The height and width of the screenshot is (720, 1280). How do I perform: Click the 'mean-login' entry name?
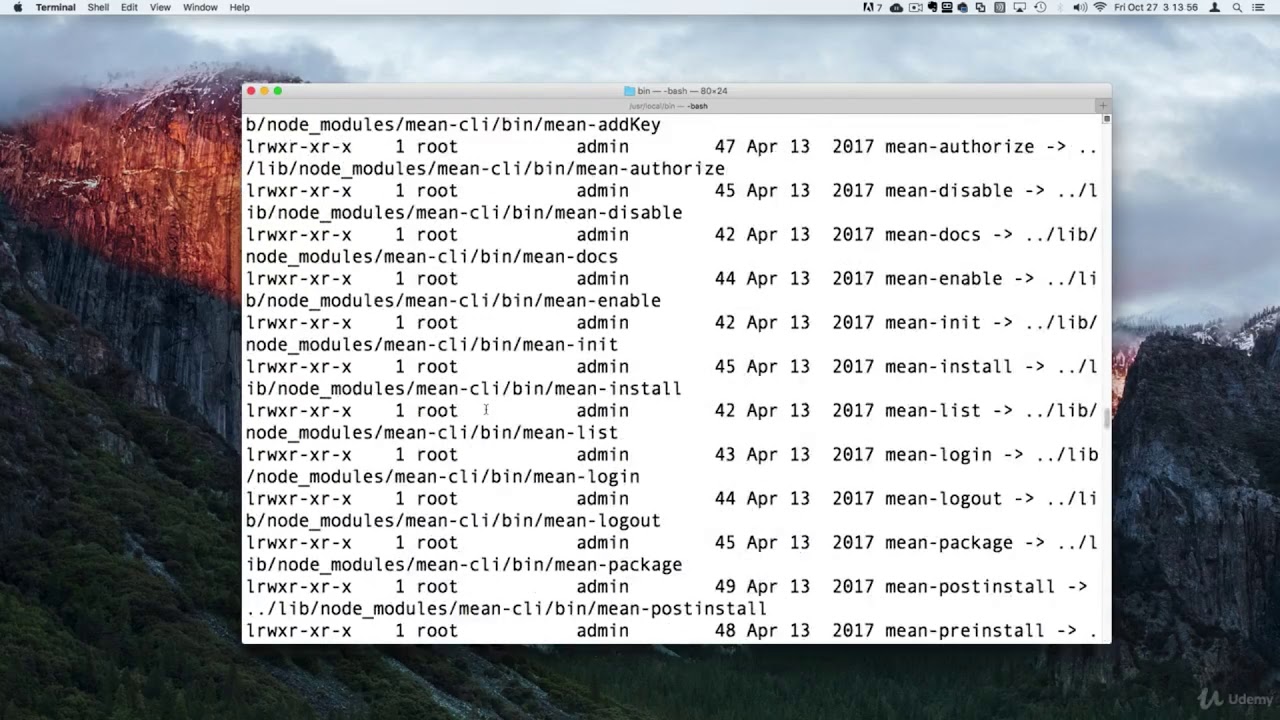point(938,455)
